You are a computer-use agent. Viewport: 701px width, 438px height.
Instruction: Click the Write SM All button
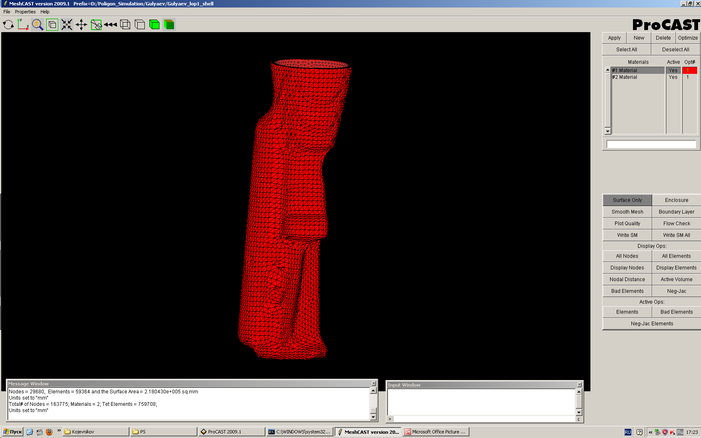tap(676, 235)
